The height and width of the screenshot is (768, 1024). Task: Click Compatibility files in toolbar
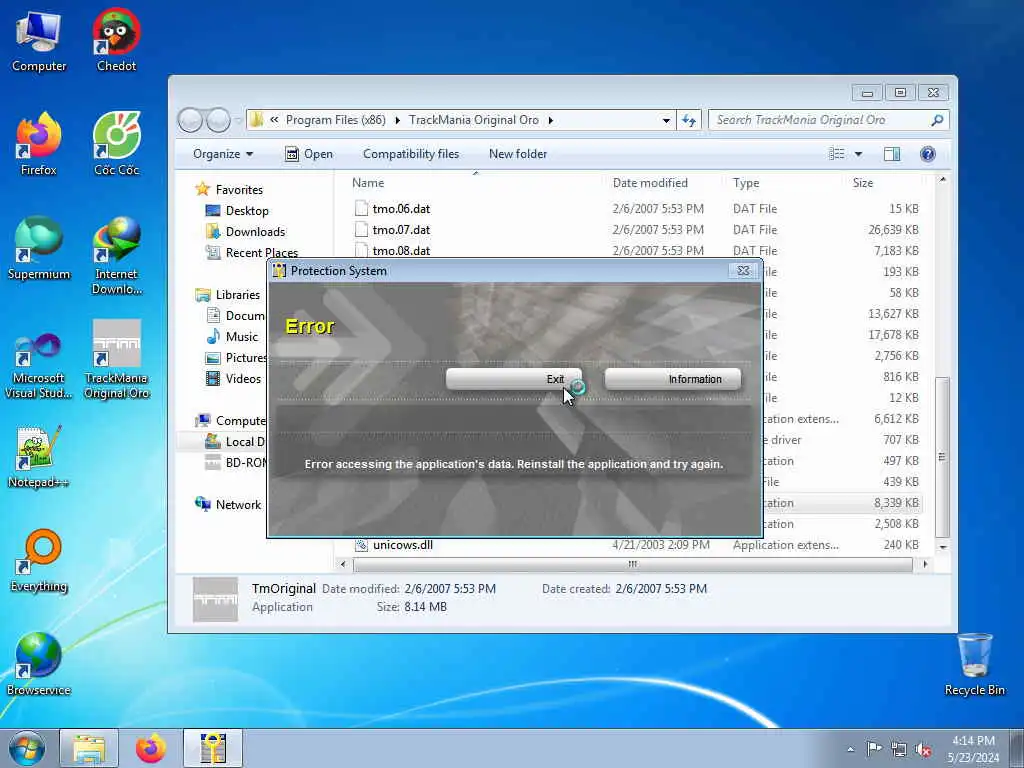[x=411, y=154]
